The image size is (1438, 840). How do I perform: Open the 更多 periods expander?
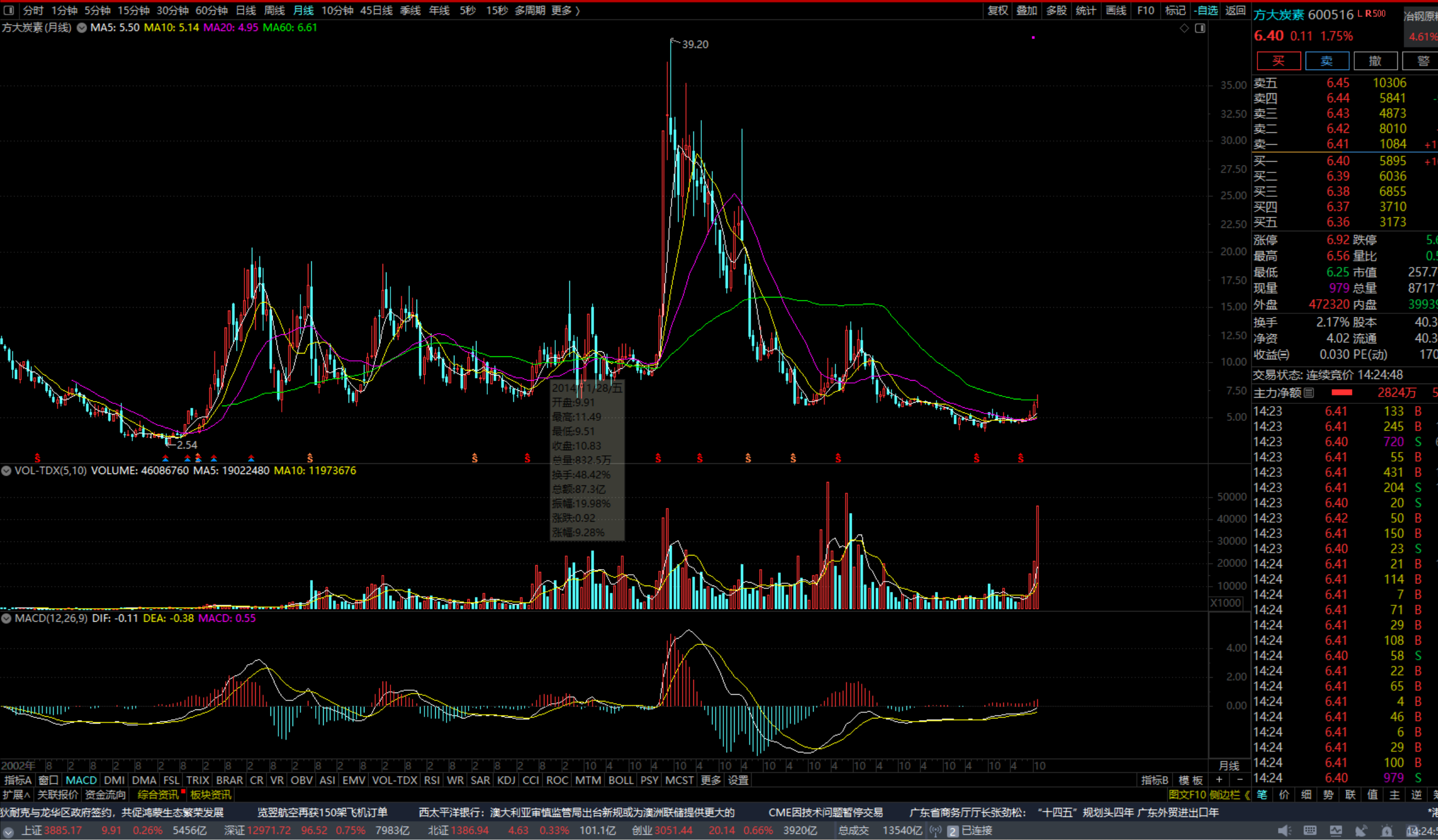[565, 10]
